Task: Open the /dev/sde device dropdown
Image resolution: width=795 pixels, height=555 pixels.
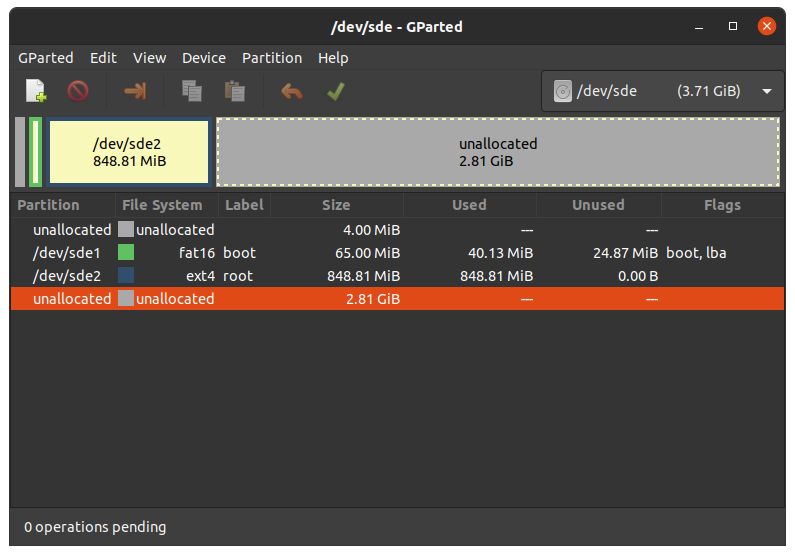Action: pyautogui.click(x=663, y=91)
